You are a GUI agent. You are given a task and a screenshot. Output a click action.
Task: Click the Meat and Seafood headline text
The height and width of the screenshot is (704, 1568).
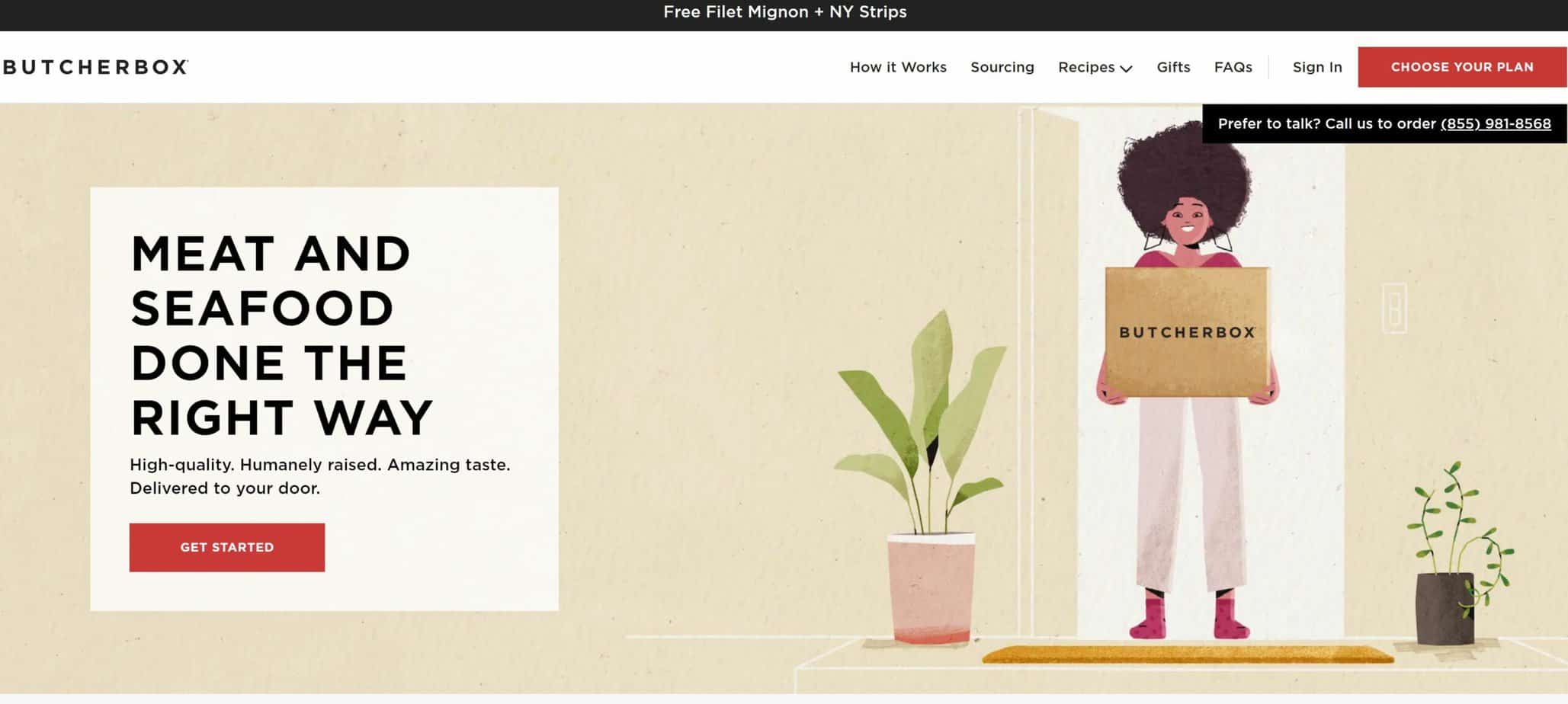(281, 335)
